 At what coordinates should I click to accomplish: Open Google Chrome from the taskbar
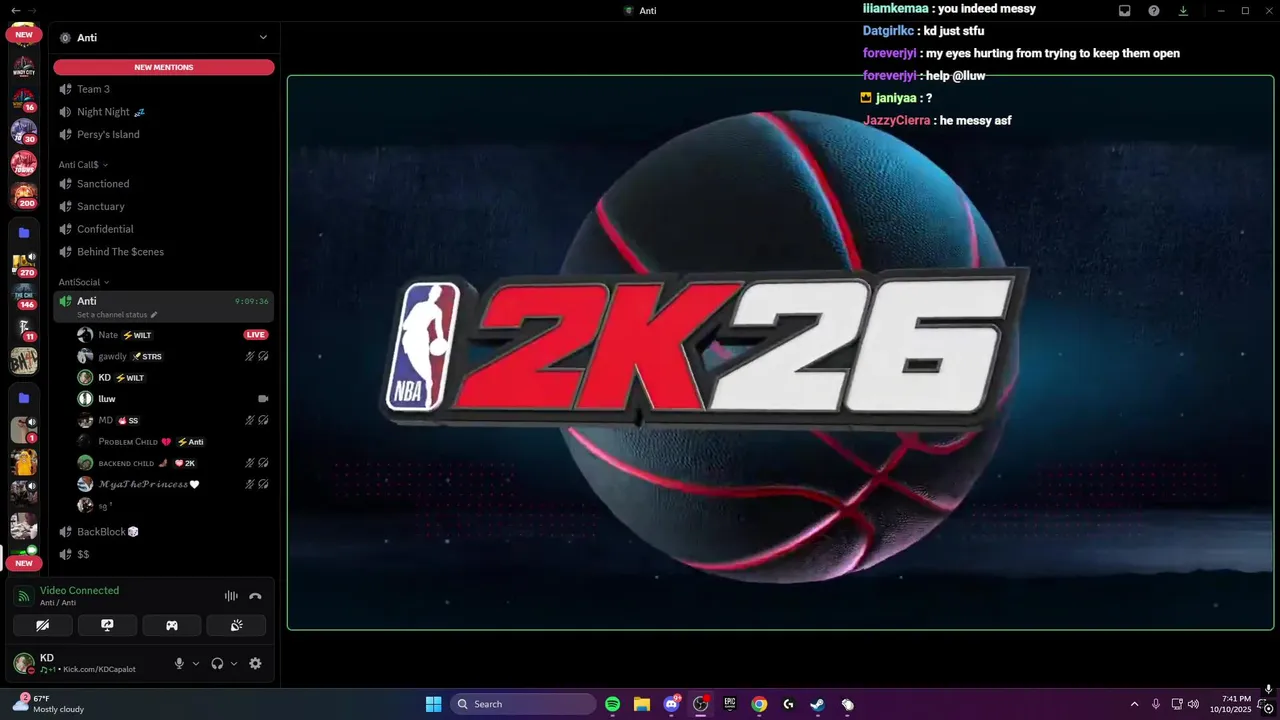pyautogui.click(x=759, y=704)
